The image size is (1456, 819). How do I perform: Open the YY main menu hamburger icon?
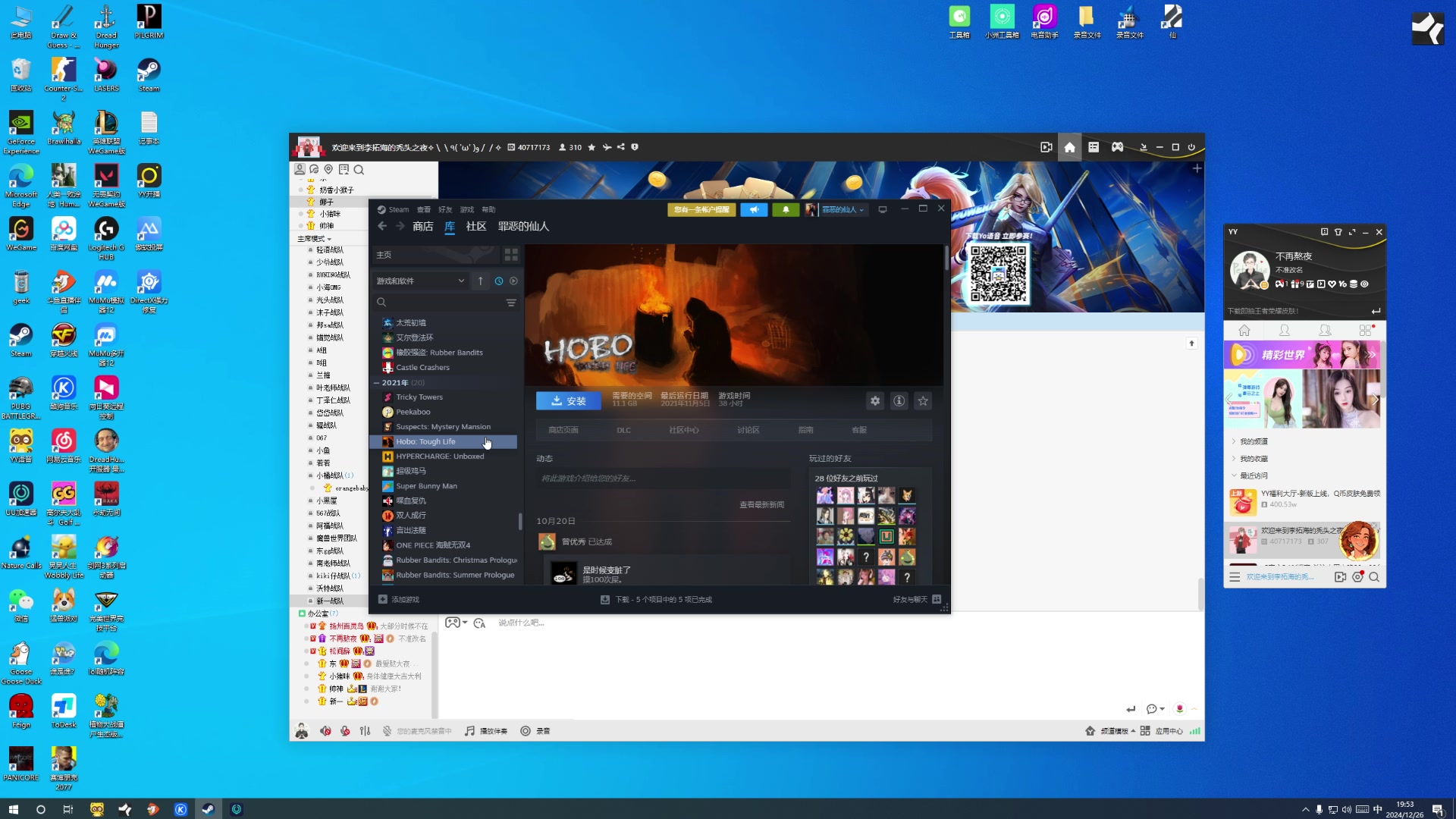(1235, 578)
